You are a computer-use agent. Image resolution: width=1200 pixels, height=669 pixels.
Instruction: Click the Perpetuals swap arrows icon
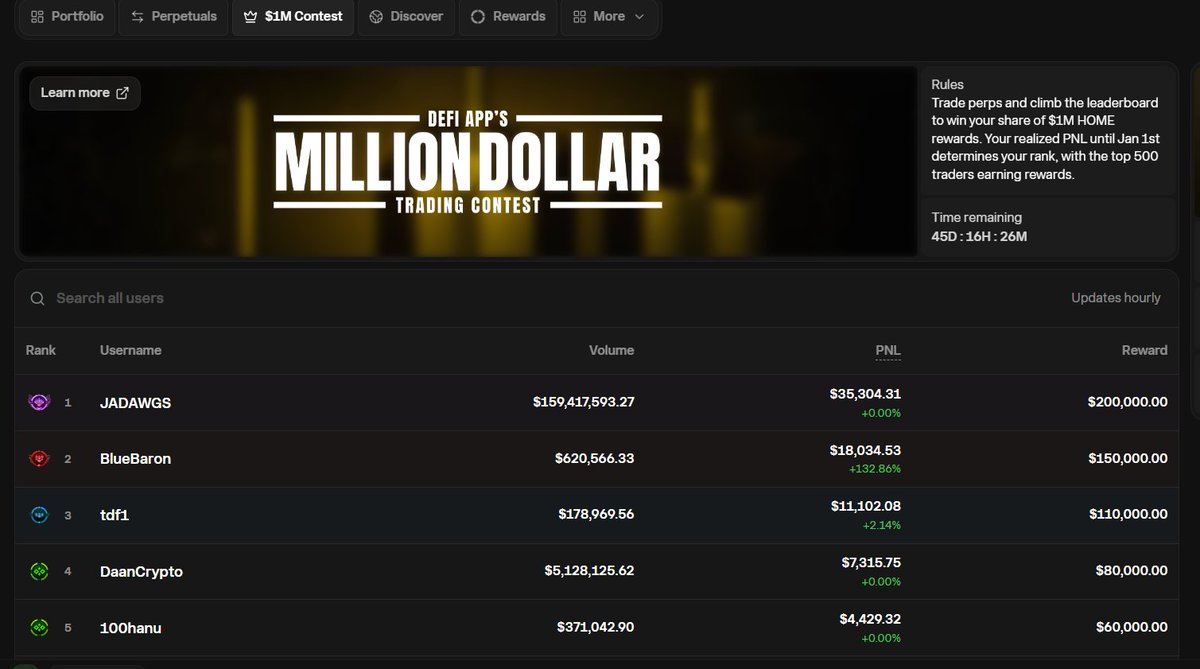coord(138,17)
